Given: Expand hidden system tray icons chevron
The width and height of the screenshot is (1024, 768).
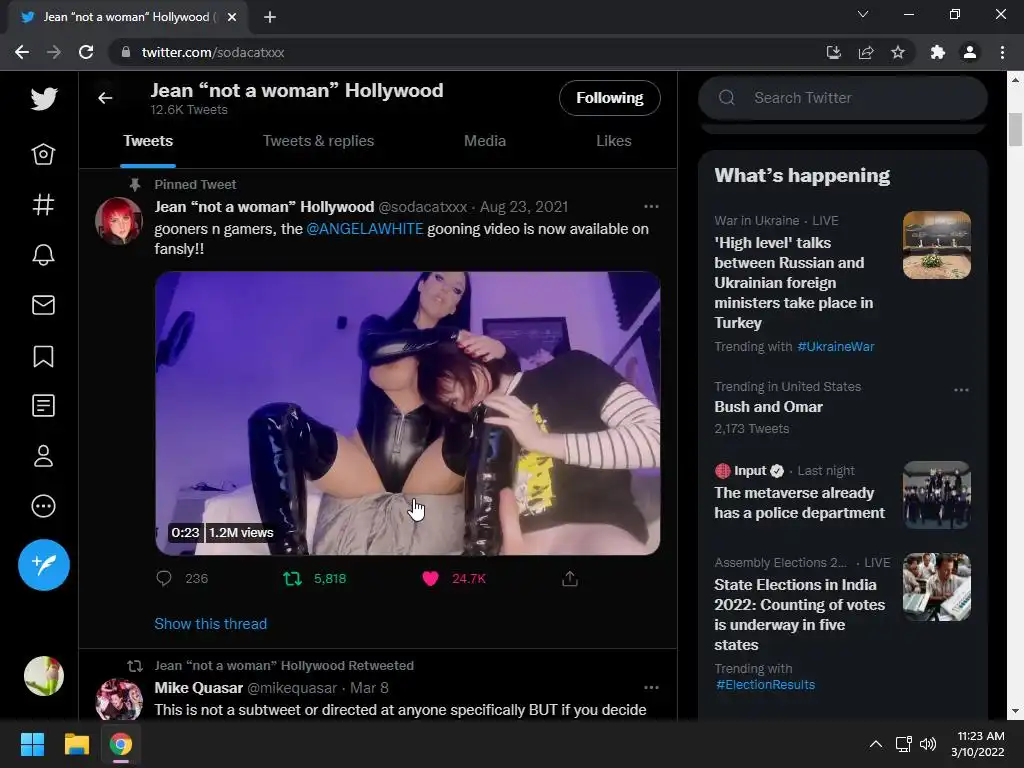Looking at the screenshot, I should click(876, 744).
